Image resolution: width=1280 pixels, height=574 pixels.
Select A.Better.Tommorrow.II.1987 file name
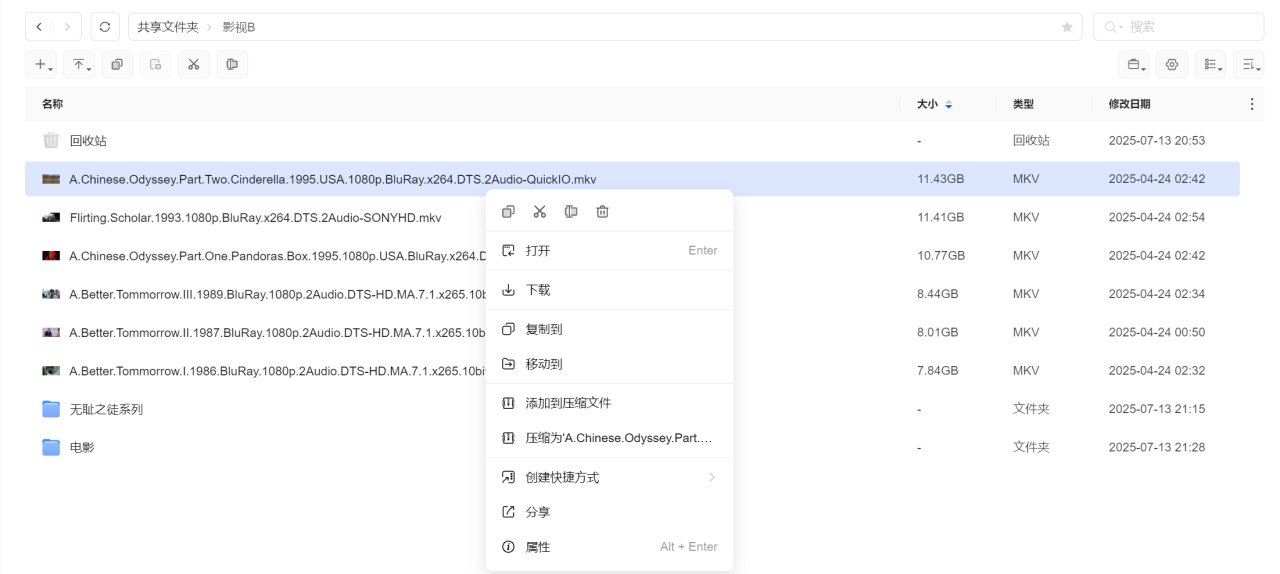coord(277,332)
